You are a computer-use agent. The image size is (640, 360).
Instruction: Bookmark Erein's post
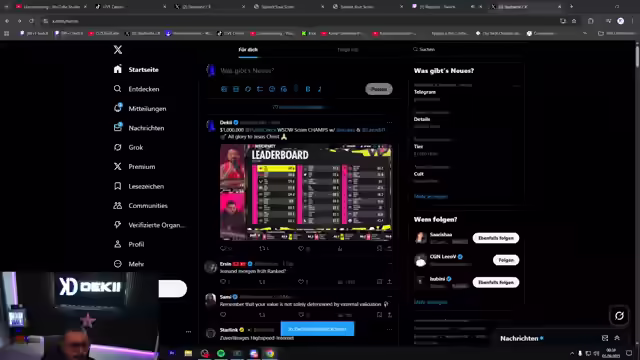(379, 282)
